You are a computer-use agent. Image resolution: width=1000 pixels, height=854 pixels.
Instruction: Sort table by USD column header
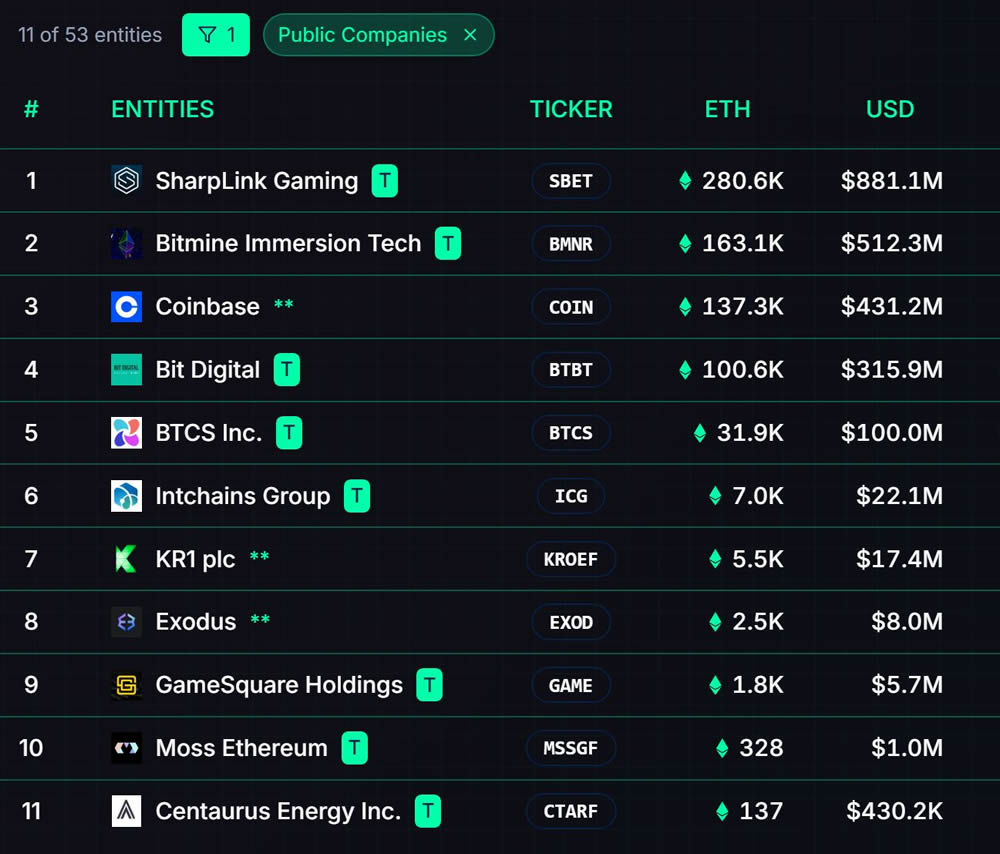pyautogui.click(x=889, y=109)
